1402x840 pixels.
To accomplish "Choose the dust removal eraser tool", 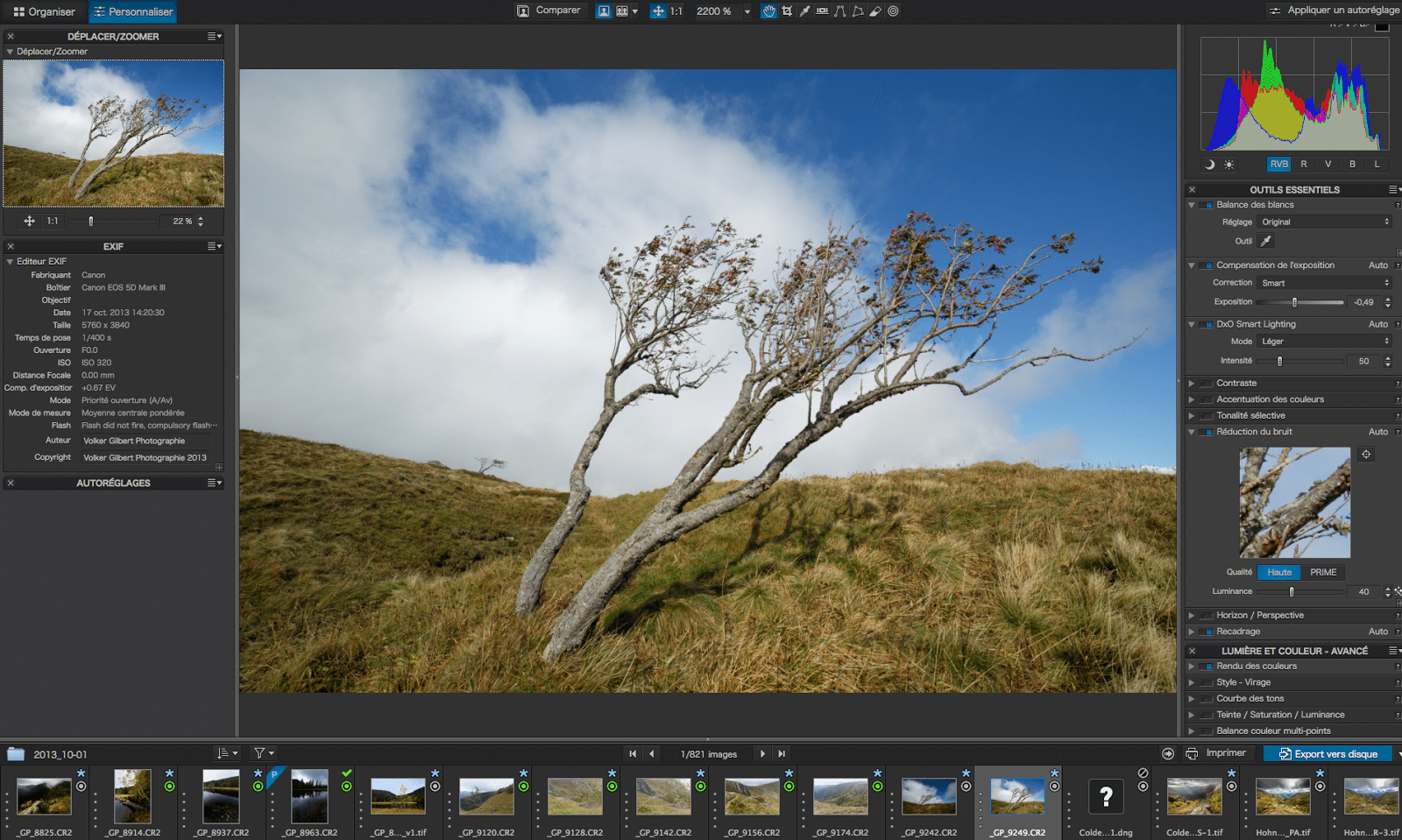I will [x=875, y=11].
